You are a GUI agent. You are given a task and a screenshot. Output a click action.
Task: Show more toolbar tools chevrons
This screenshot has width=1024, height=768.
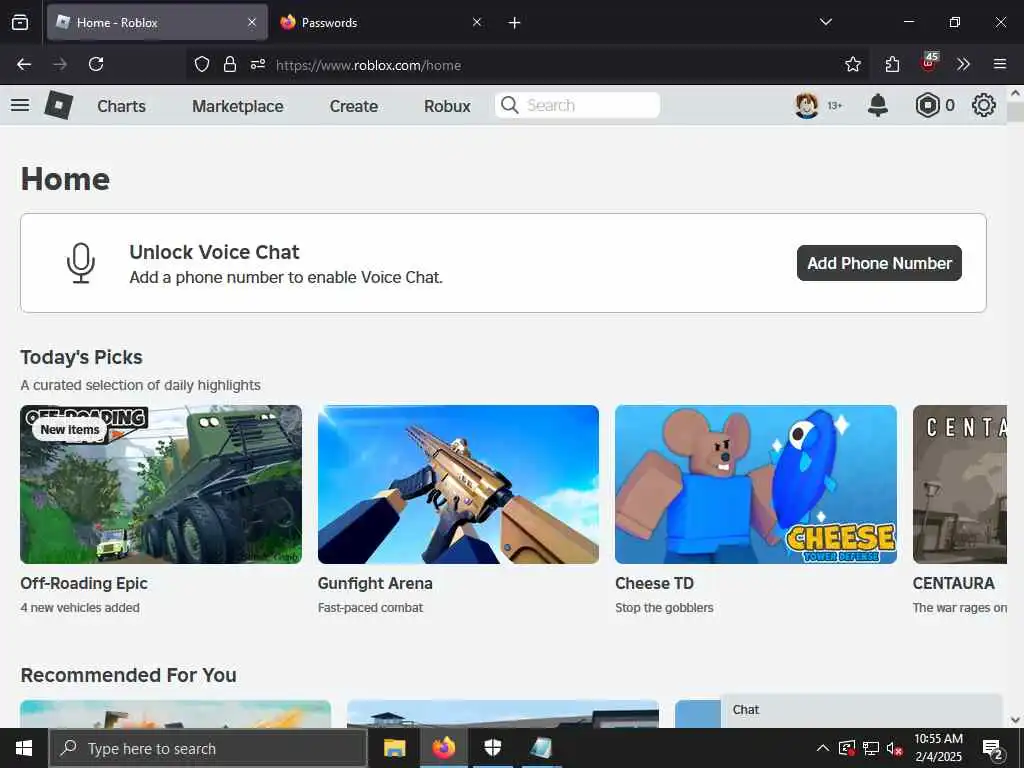click(963, 64)
